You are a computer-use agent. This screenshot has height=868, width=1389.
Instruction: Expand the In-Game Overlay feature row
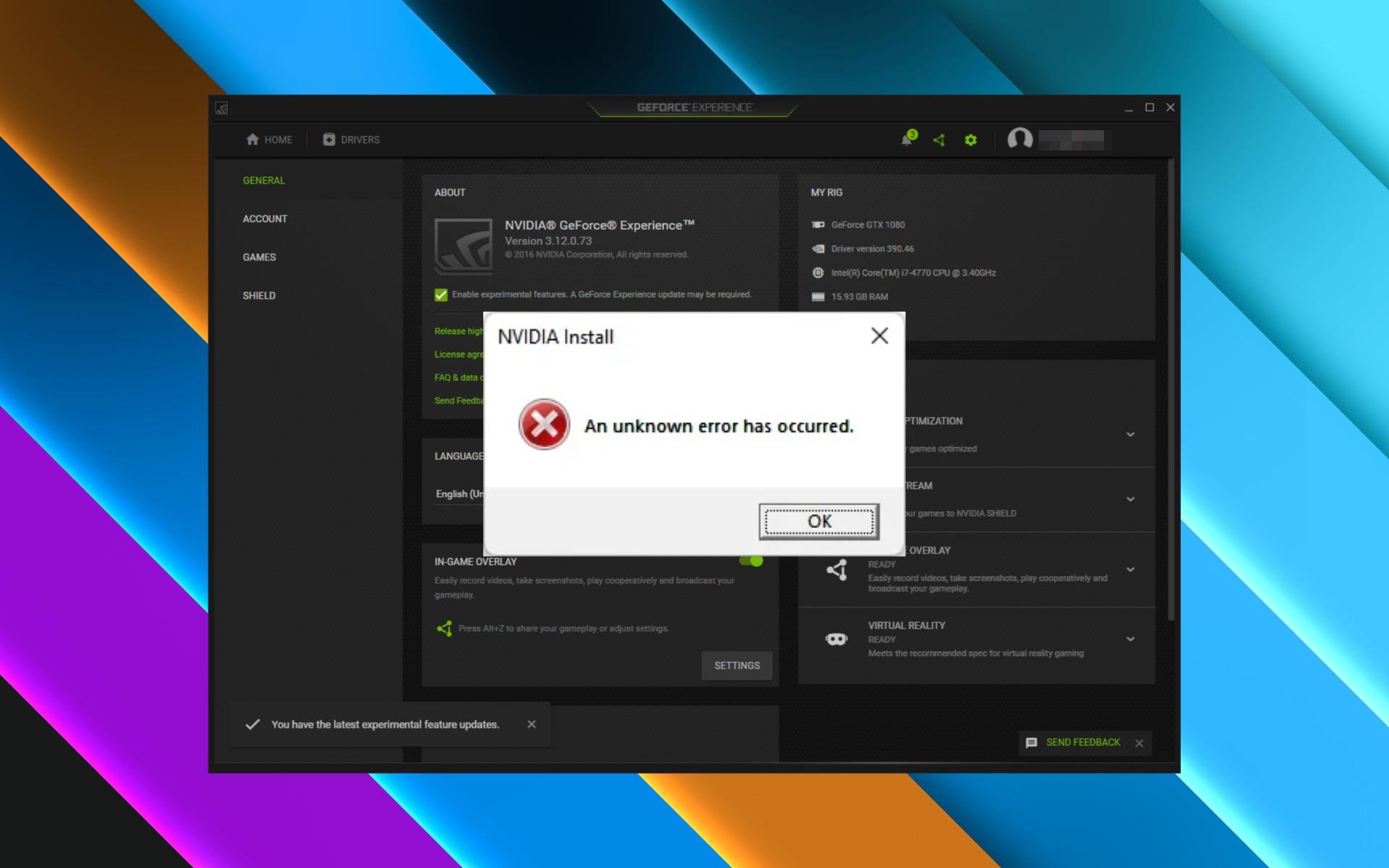(1130, 570)
